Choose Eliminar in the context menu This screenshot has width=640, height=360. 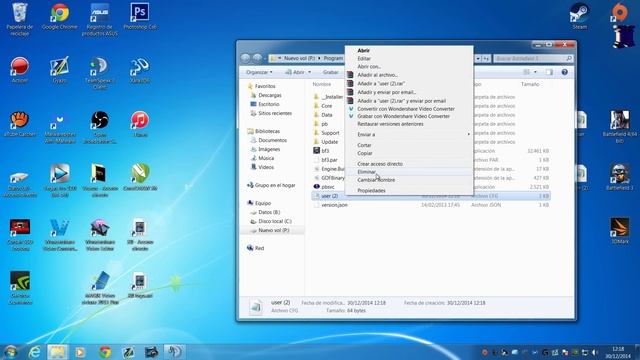pos(409,172)
